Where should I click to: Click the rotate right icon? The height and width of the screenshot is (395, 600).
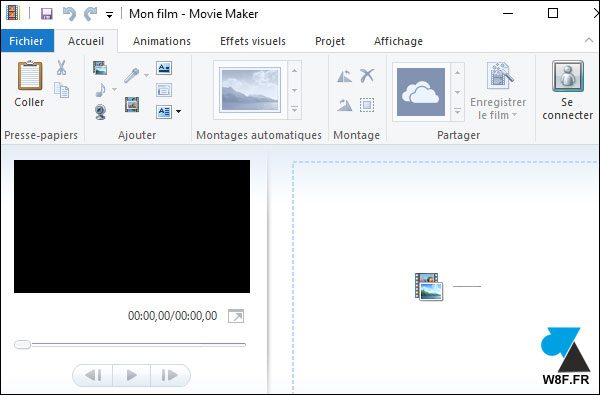click(x=344, y=105)
